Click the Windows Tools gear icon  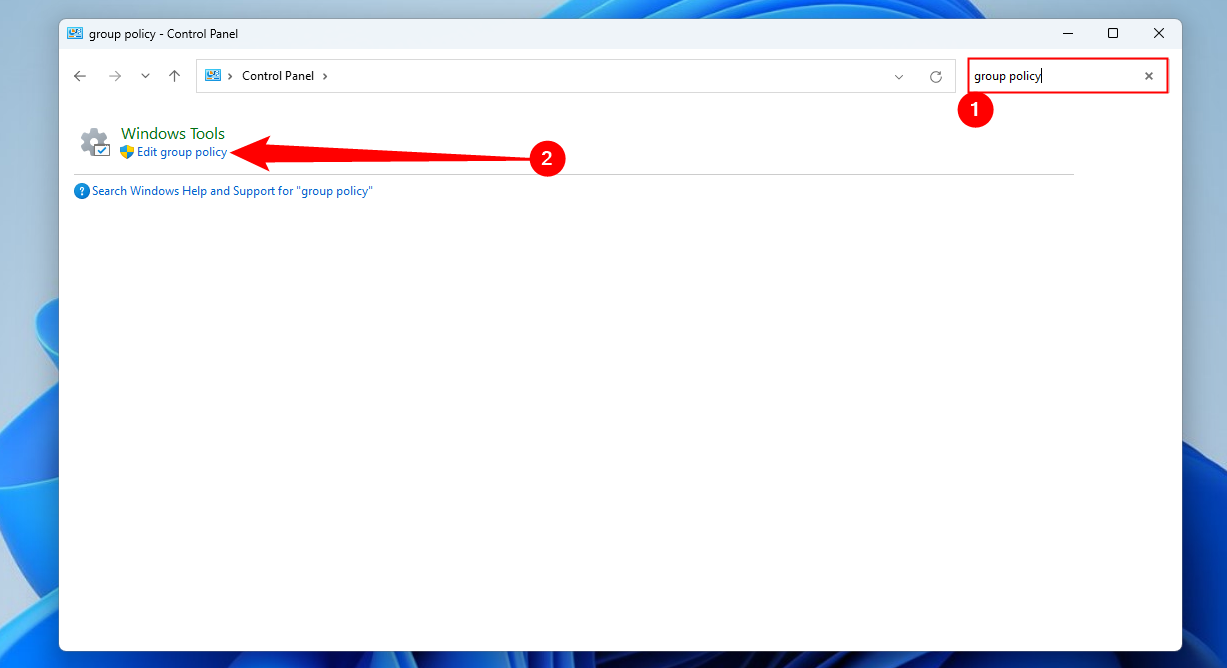point(95,142)
